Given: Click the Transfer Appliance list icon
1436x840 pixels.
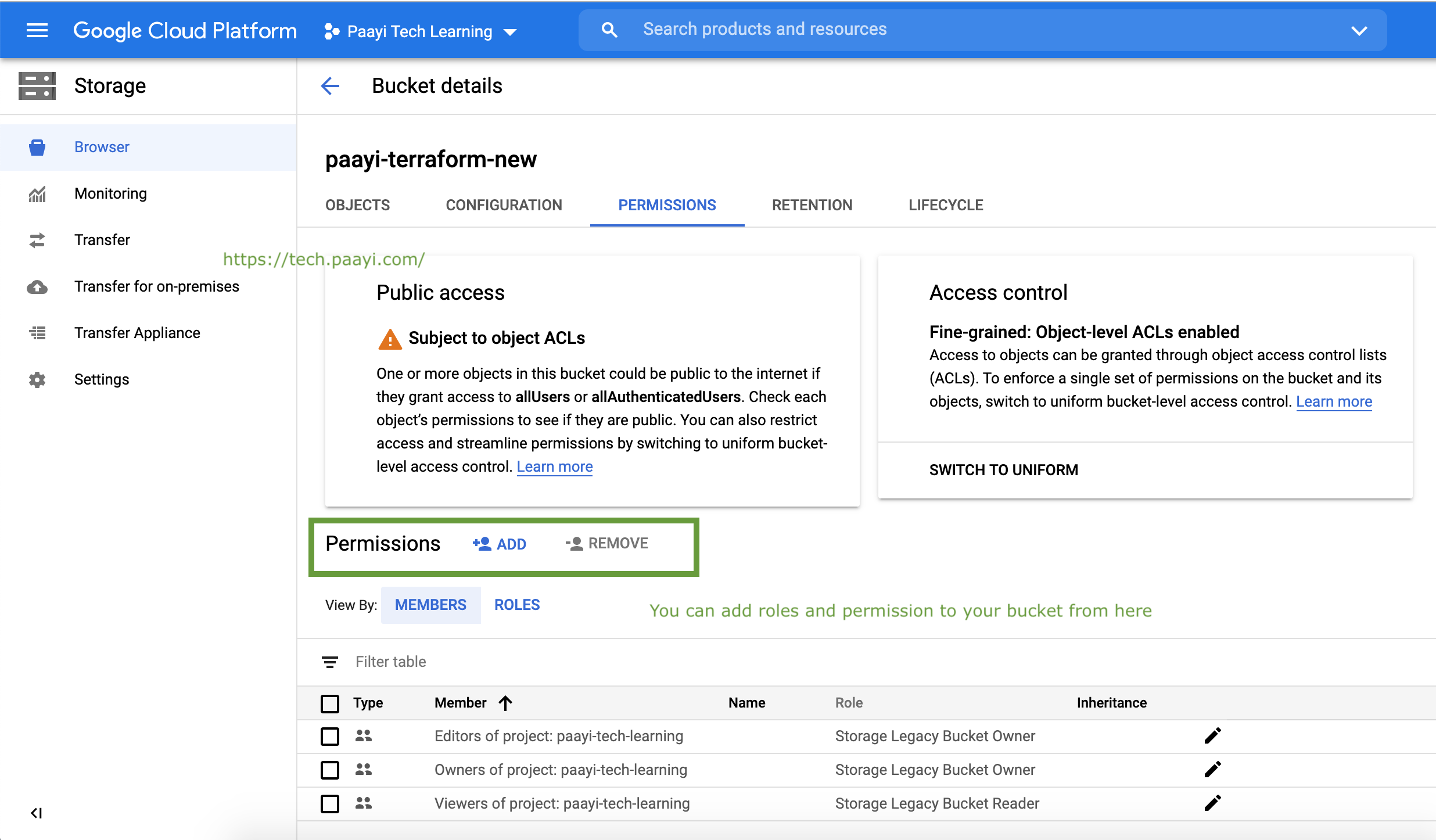Looking at the screenshot, I should click(37, 333).
